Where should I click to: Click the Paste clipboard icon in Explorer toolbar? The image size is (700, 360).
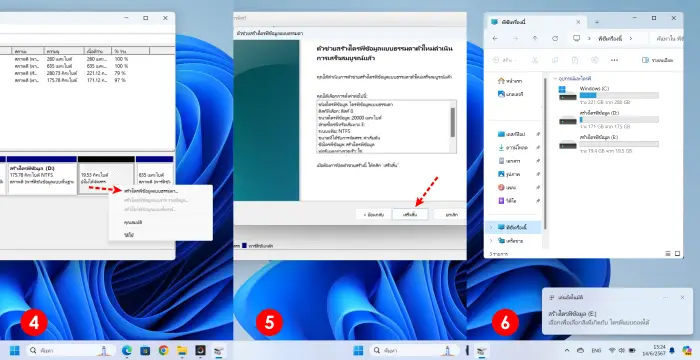575,60
